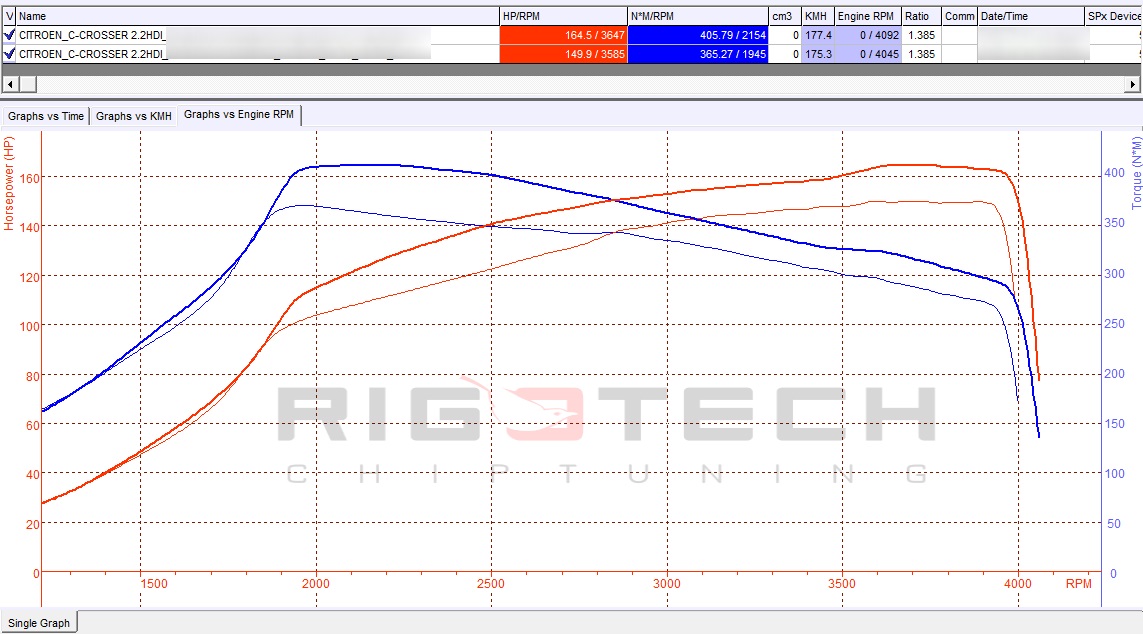Click the Horsepower (HP) axis label

9,184
